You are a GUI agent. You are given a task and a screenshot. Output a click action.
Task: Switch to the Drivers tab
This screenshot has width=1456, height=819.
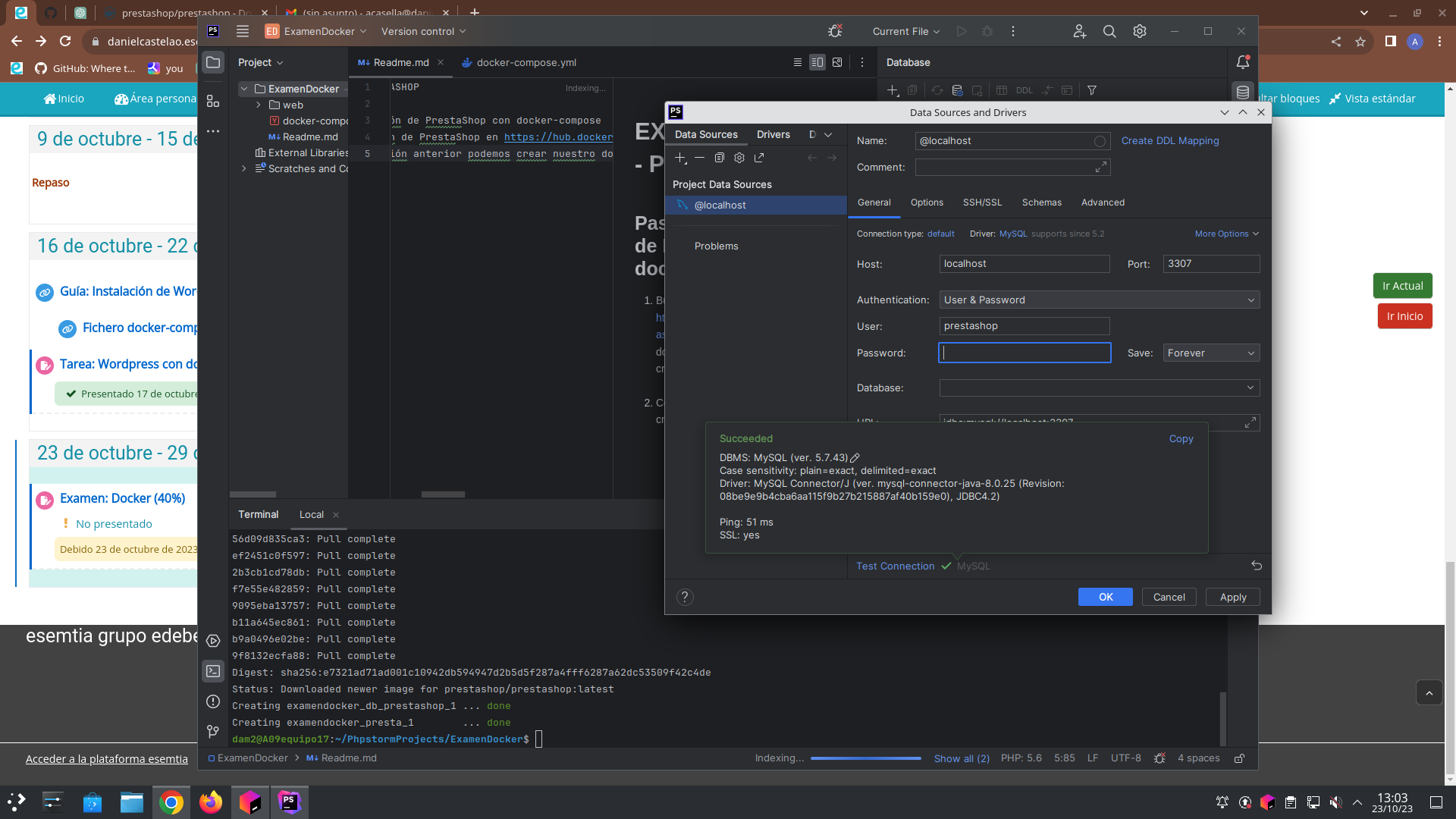pos(773,134)
